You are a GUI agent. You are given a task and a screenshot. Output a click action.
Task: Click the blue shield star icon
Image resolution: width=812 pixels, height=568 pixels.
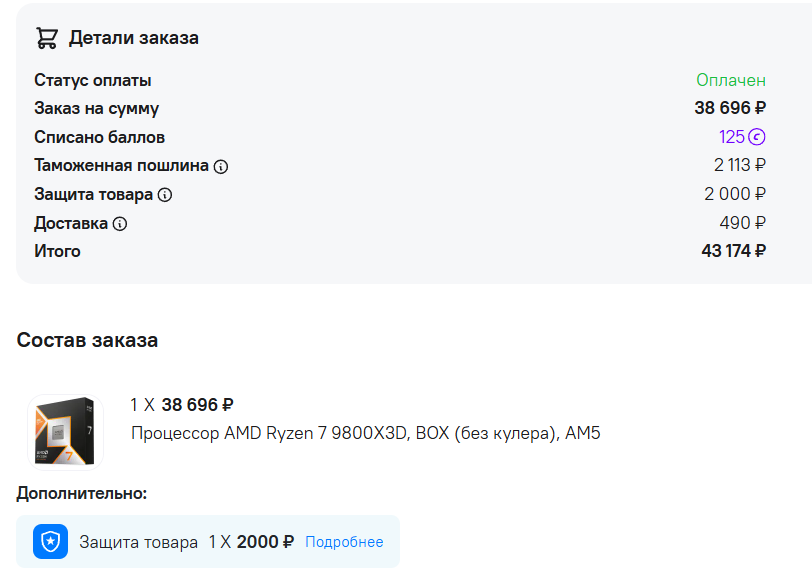50,541
